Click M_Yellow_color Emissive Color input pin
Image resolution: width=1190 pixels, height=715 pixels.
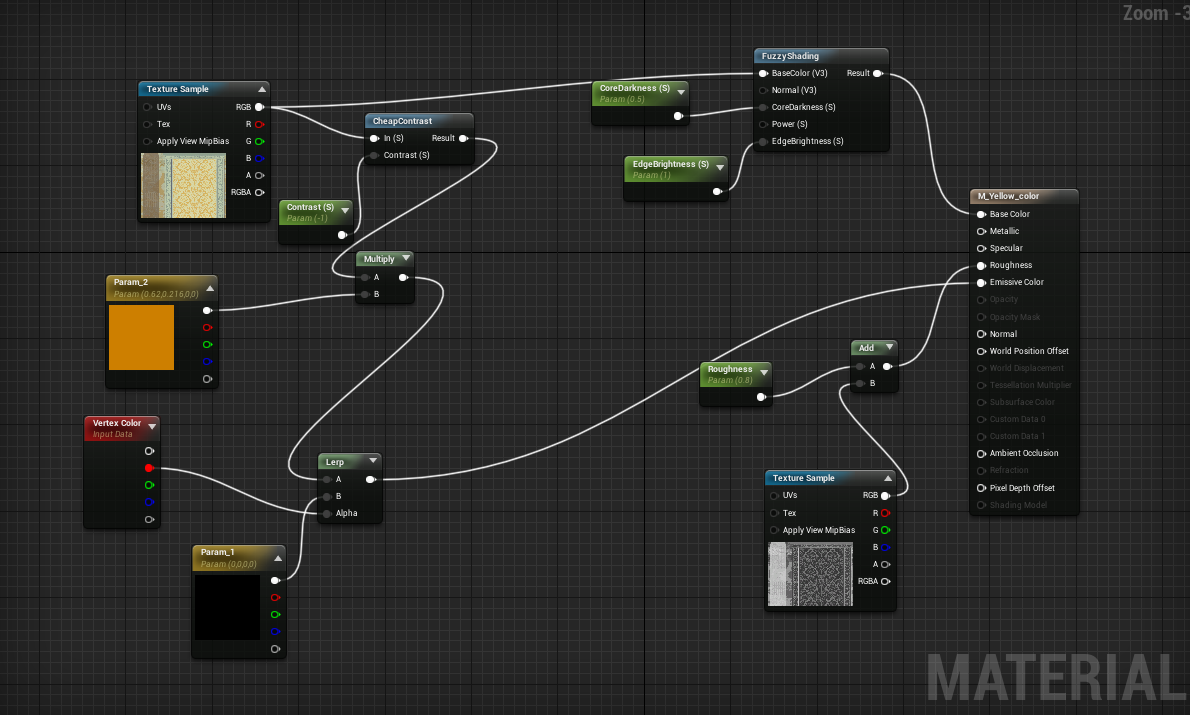click(981, 282)
